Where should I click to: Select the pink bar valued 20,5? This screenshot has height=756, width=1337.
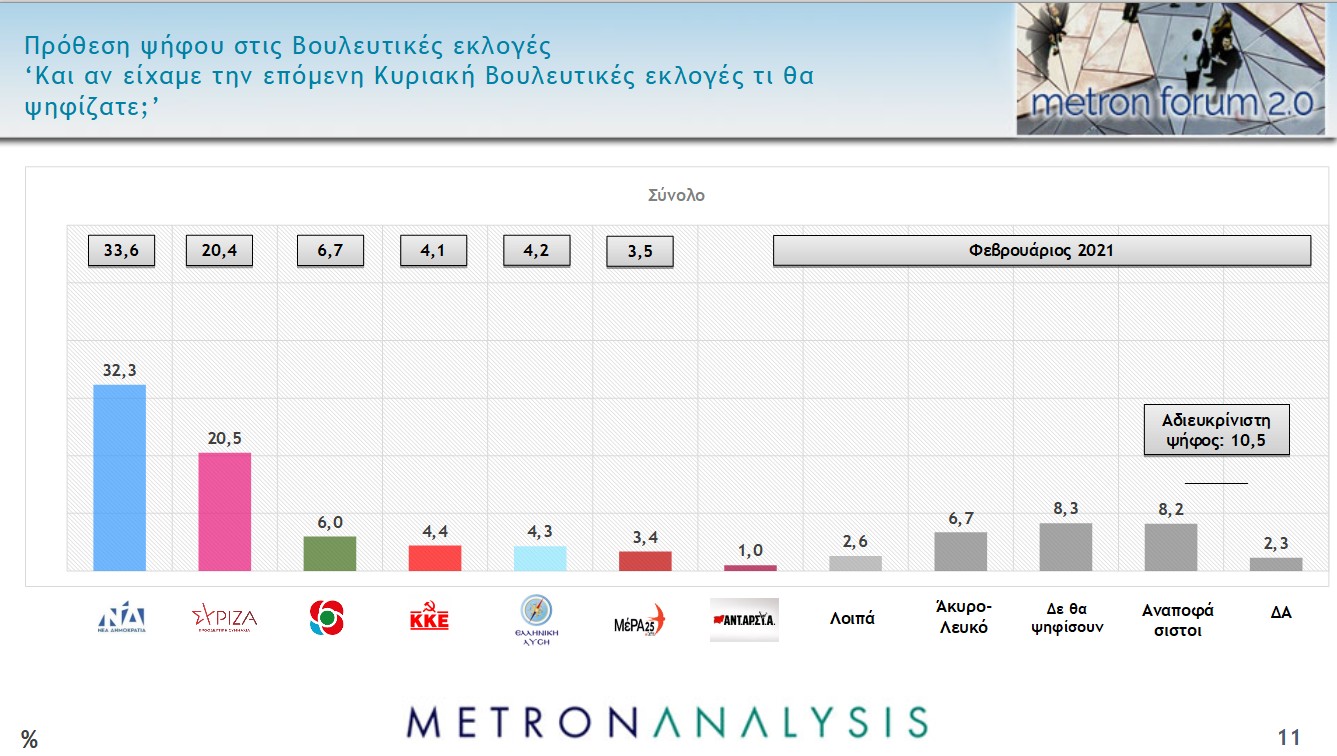click(224, 512)
